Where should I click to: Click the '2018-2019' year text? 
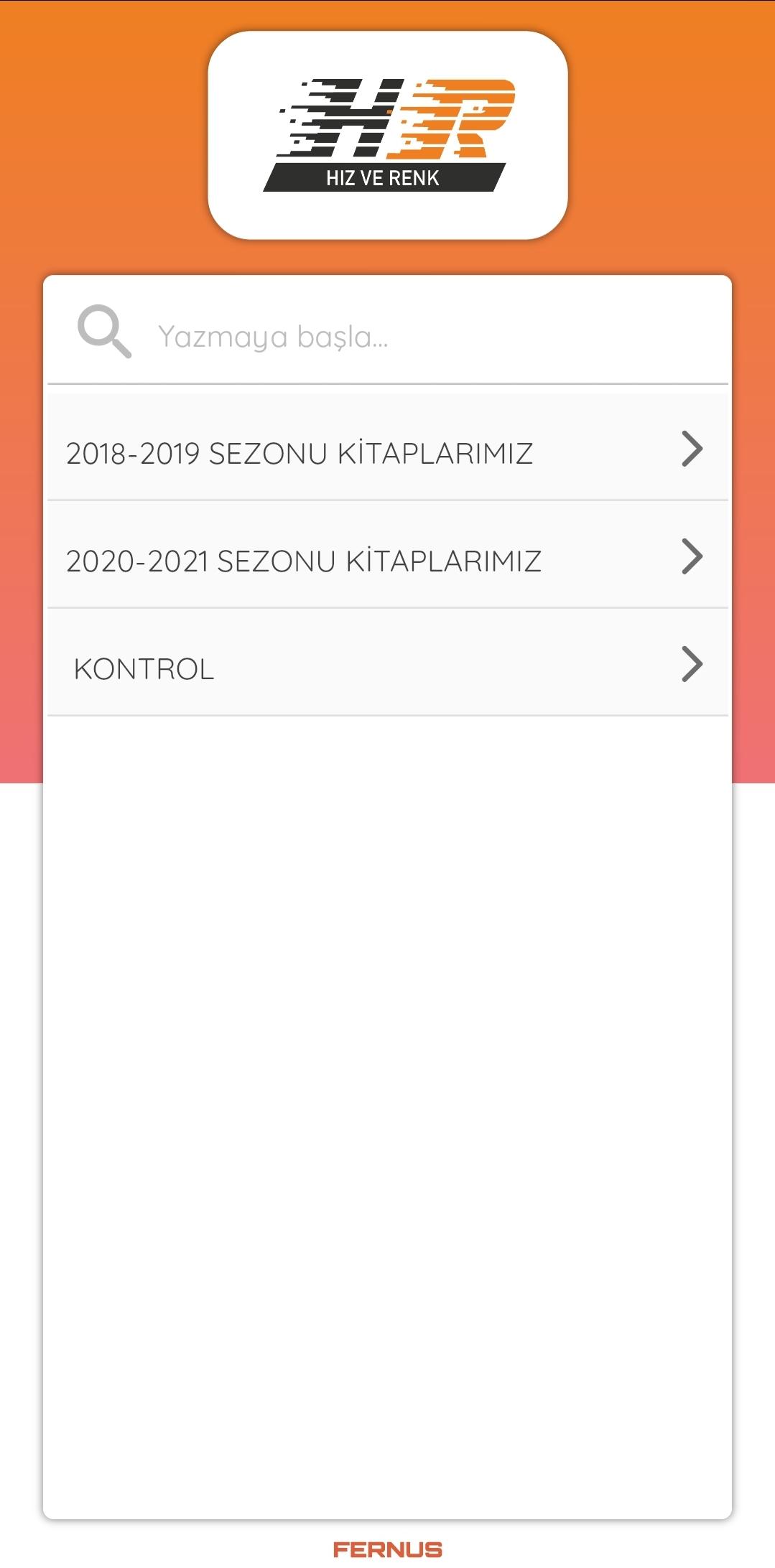133,454
